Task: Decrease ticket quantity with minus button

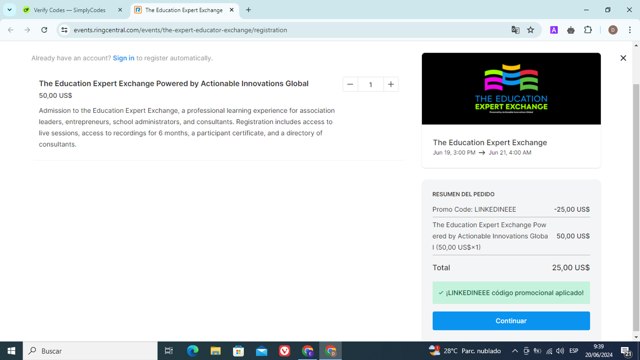Action: (x=350, y=84)
